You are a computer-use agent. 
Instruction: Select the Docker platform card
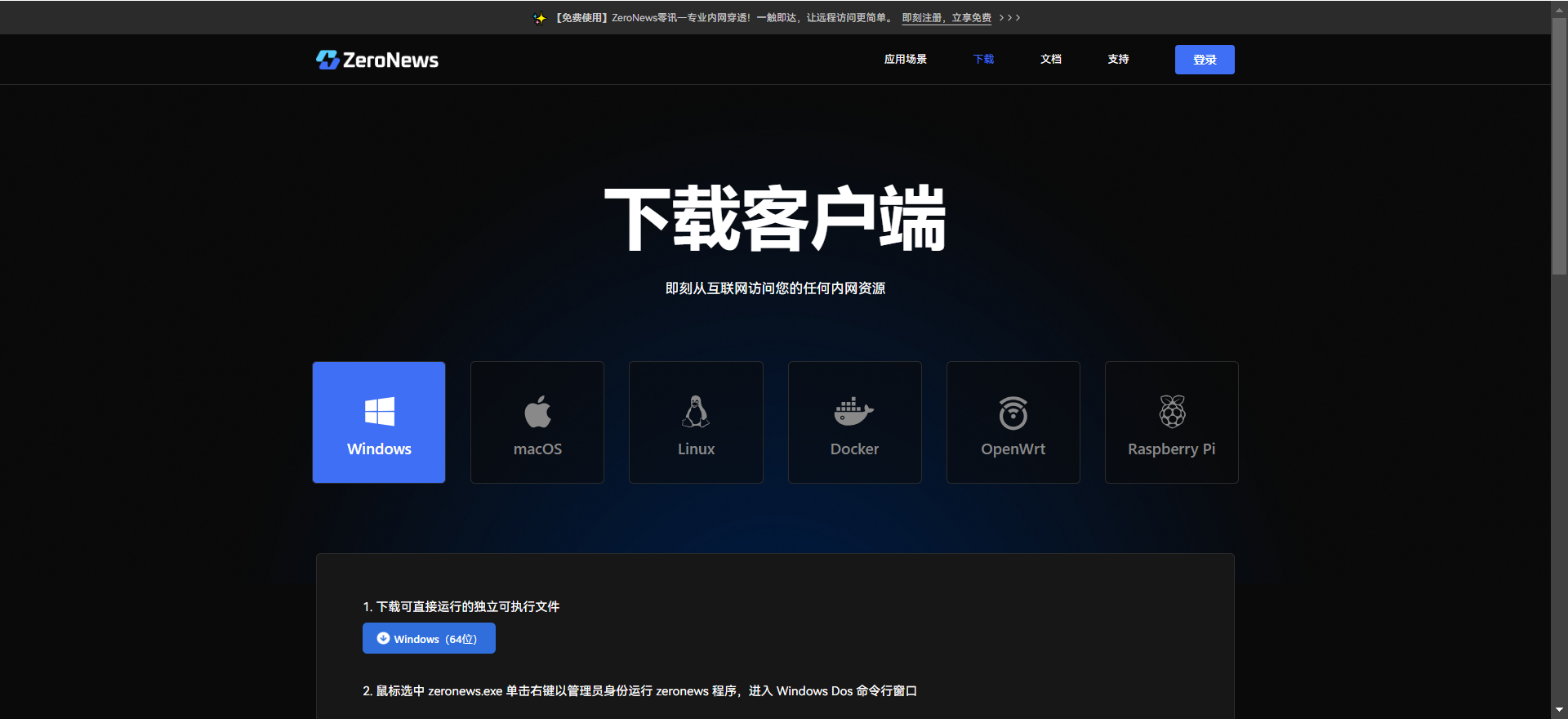pyautogui.click(x=854, y=422)
